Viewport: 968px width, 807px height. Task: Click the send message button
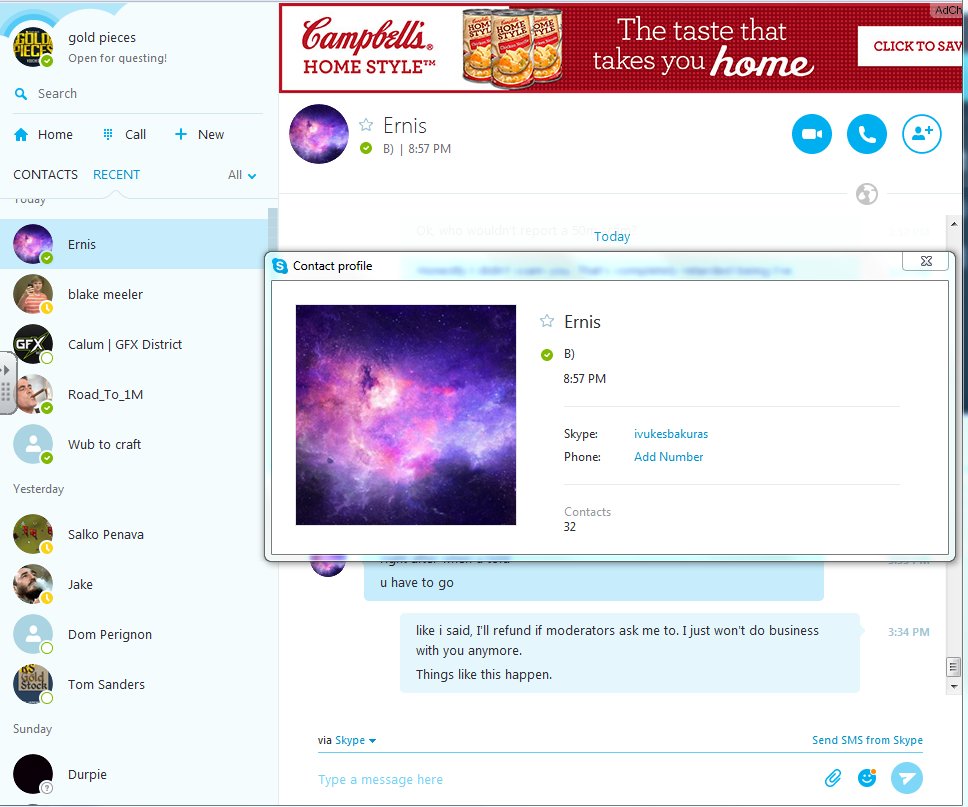click(x=907, y=778)
